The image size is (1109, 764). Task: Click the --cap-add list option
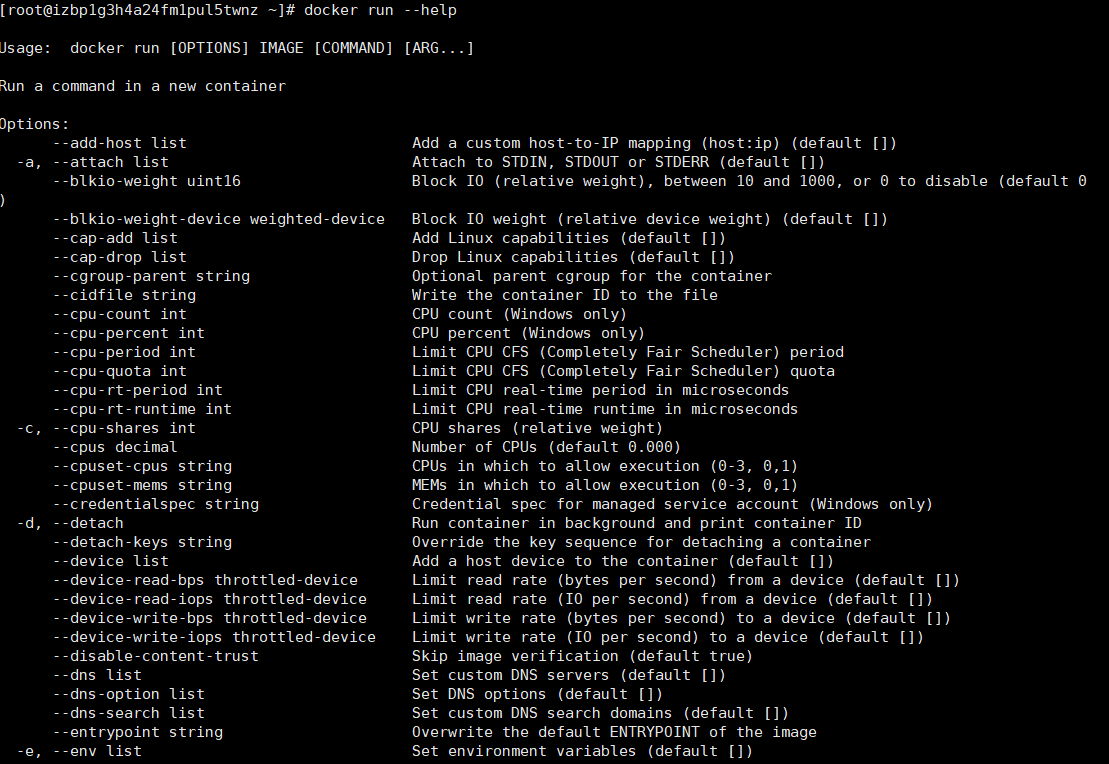[115, 238]
